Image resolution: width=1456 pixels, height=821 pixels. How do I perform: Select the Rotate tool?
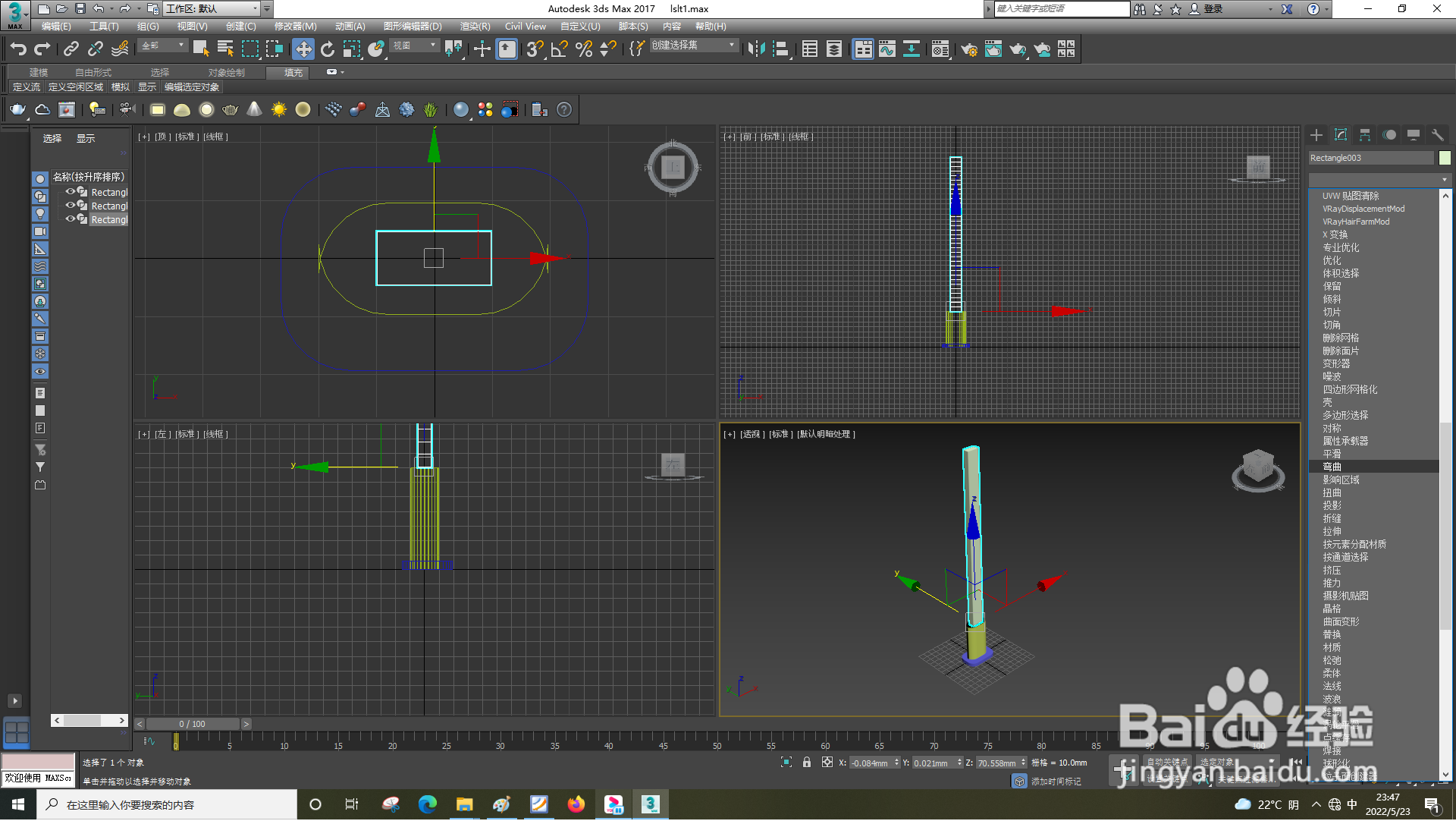328,49
